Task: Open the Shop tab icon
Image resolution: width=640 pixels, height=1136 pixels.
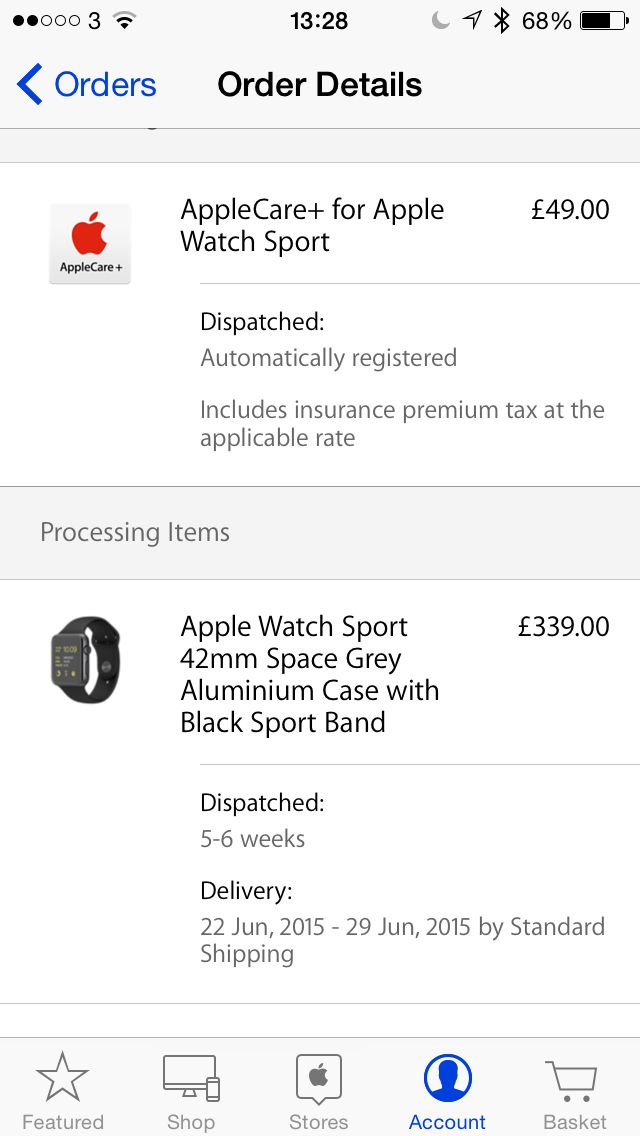Action: coord(191,1078)
